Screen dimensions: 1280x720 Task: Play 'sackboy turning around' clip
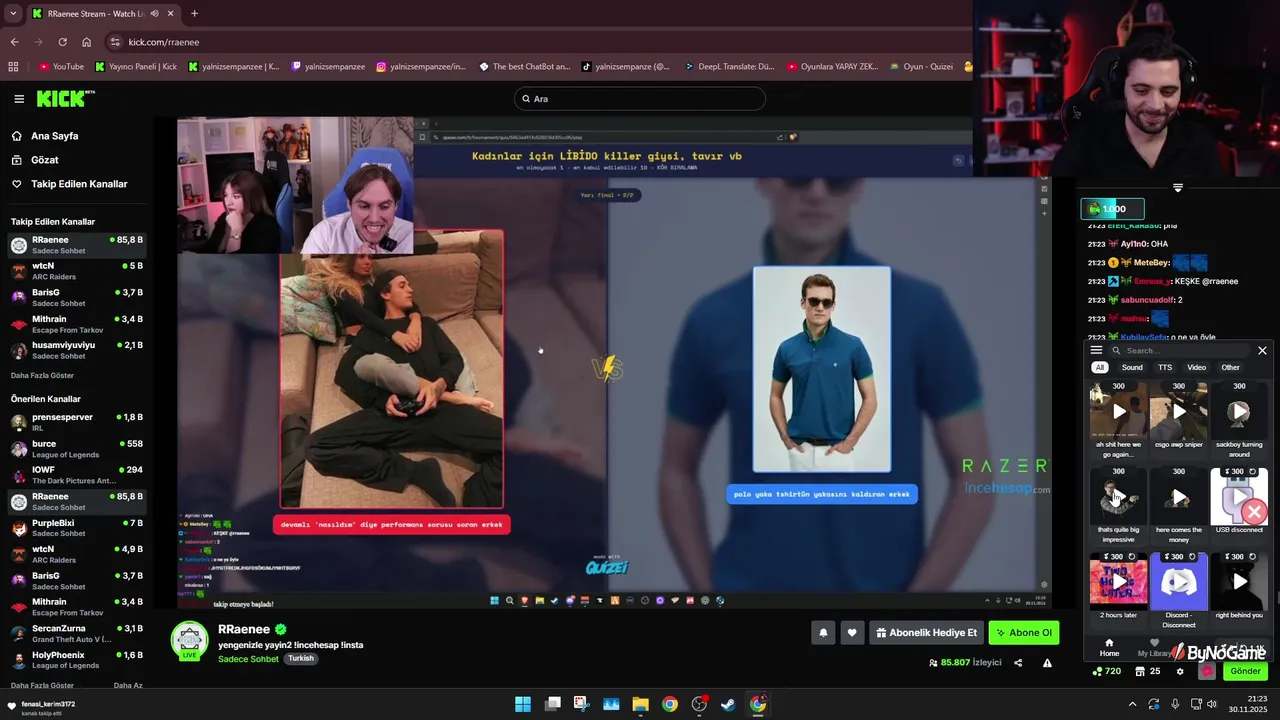(x=1239, y=411)
